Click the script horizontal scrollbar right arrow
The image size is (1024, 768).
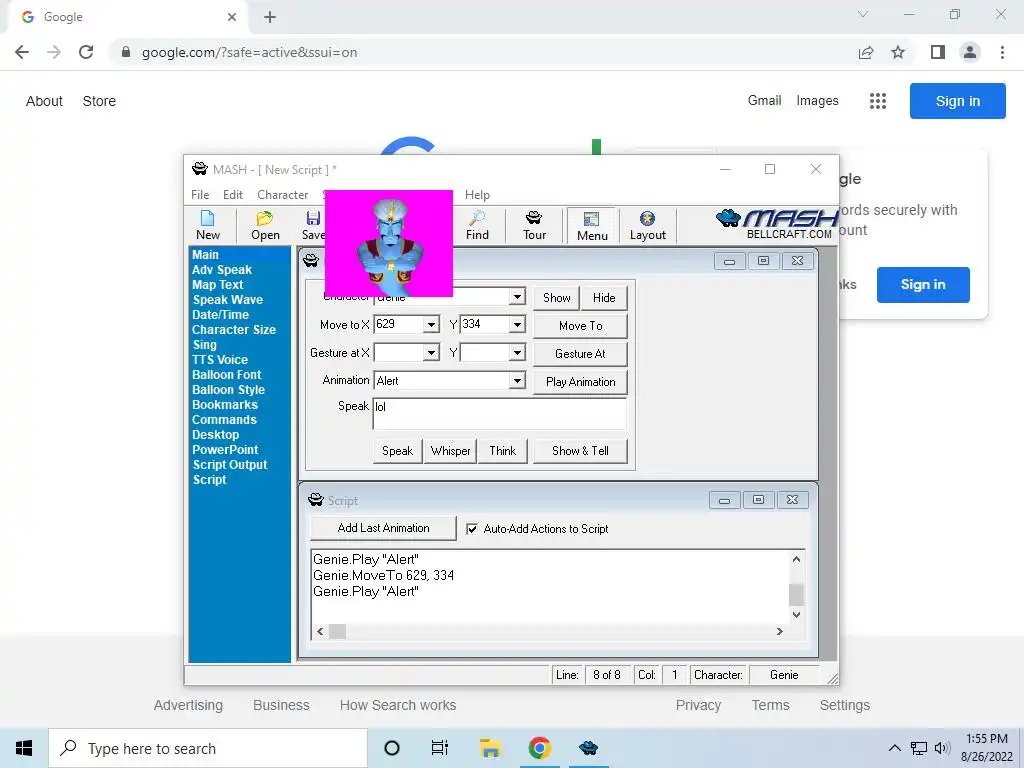(x=779, y=632)
